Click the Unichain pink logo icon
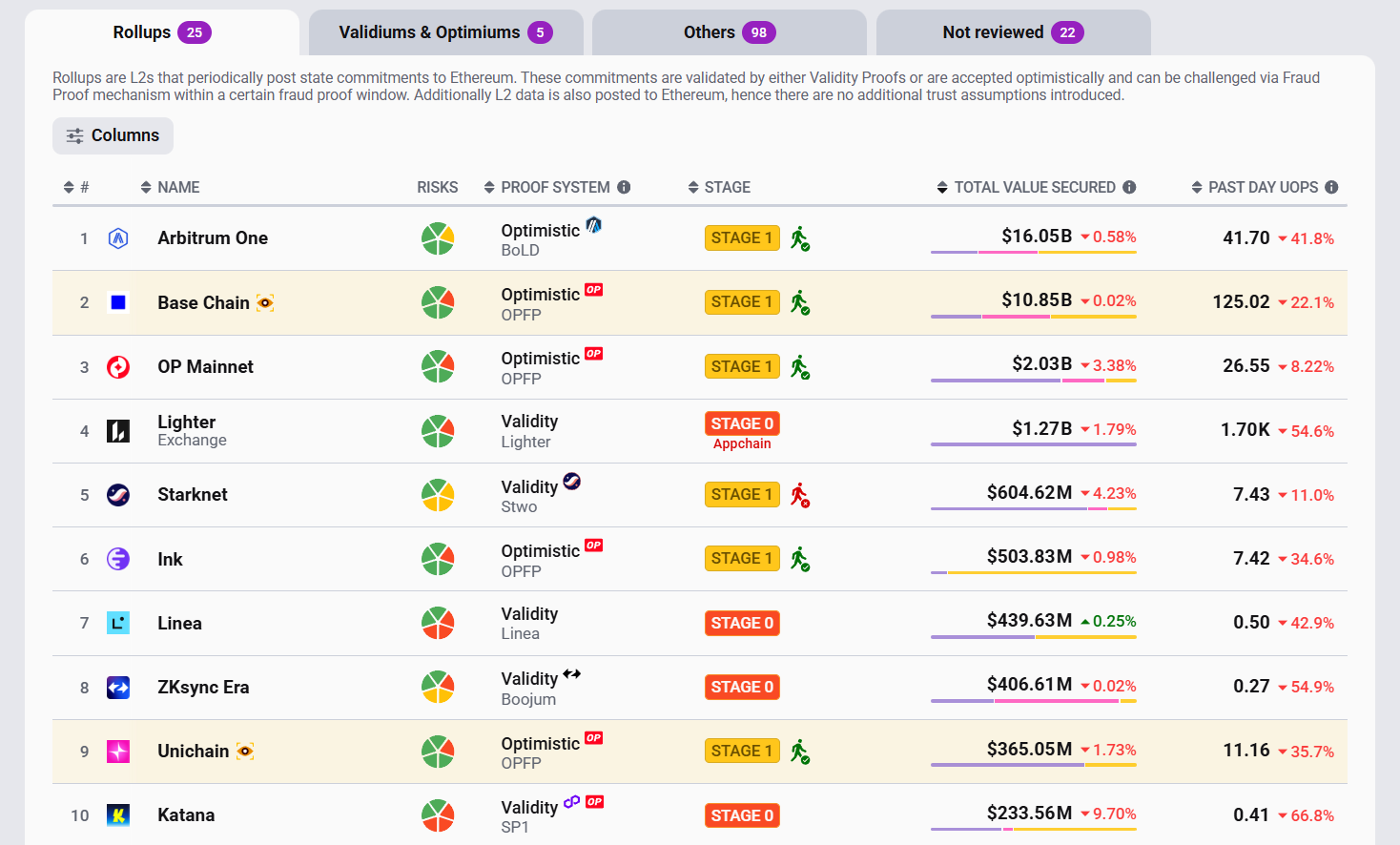 coord(118,752)
